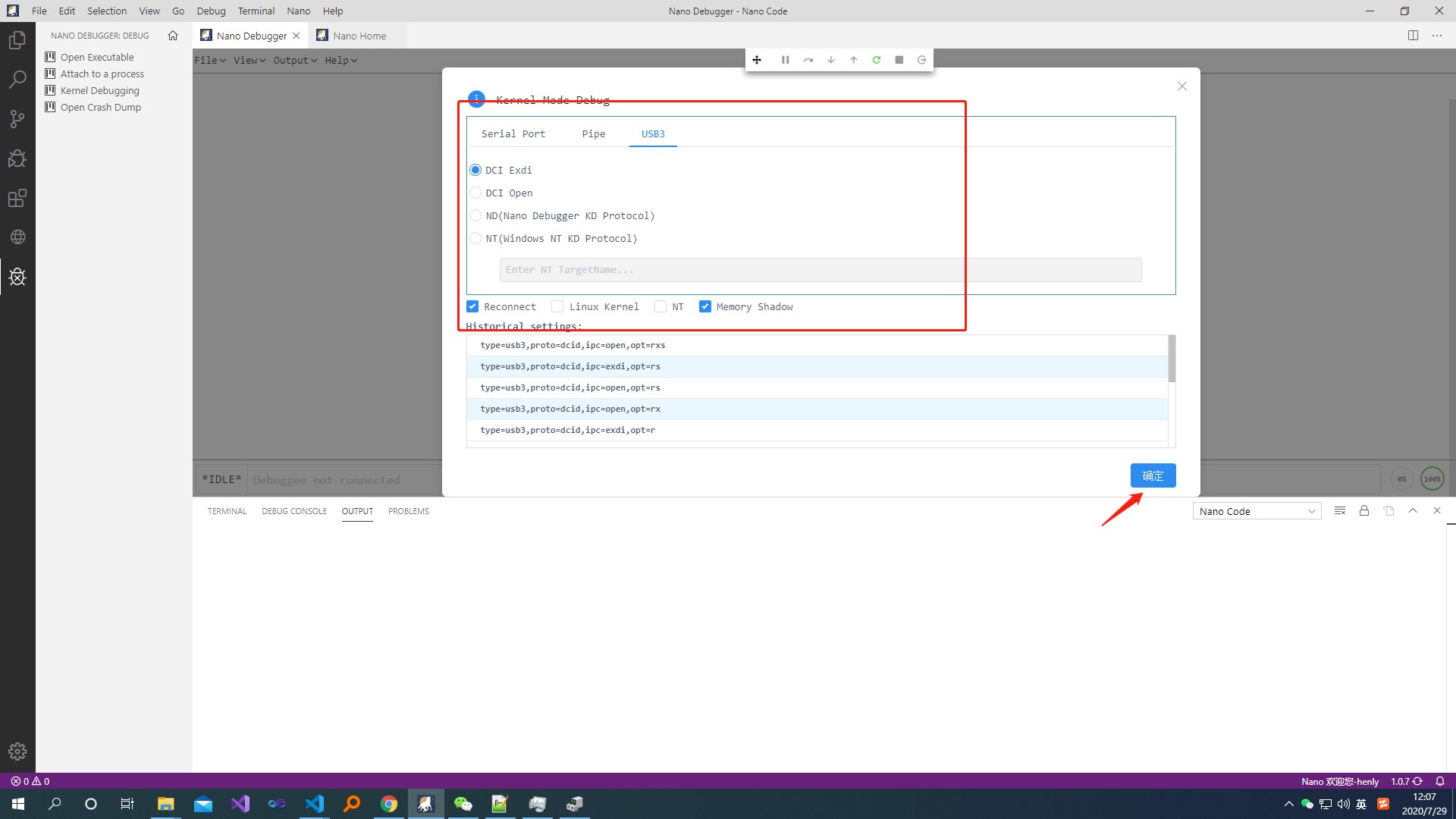Click Open Executable in sidebar
This screenshot has width=1456, height=819.
(97, 58)
